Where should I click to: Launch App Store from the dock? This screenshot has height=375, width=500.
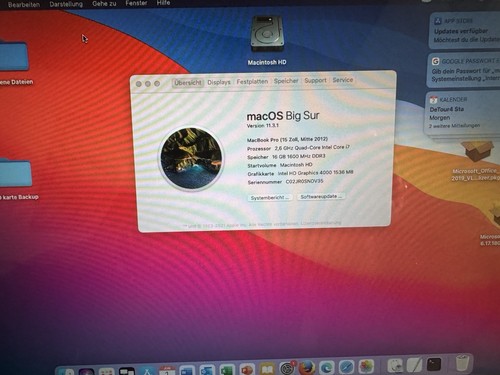(x=147, y=371)
